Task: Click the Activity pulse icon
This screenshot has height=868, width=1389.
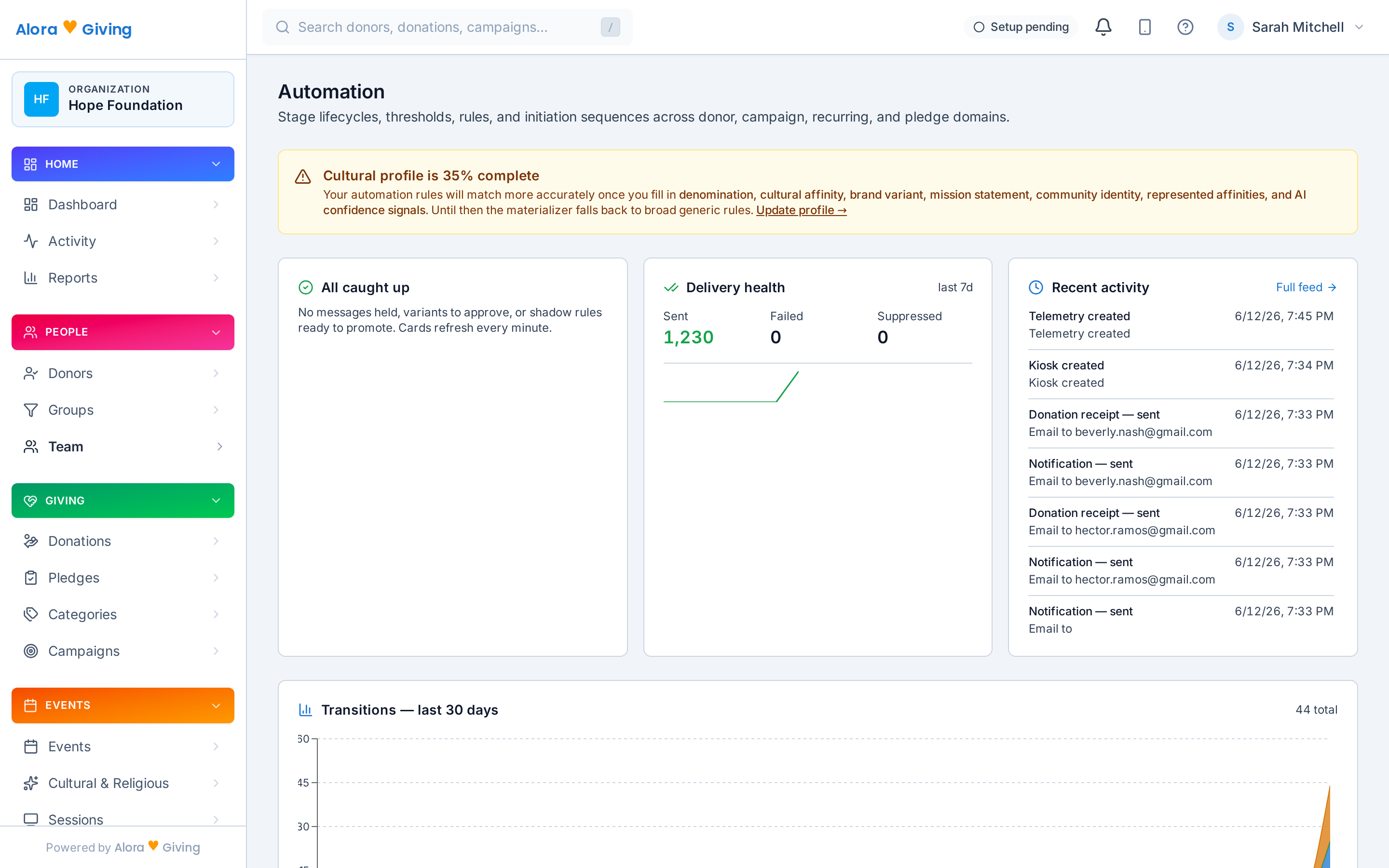Action: pos(31,241)
